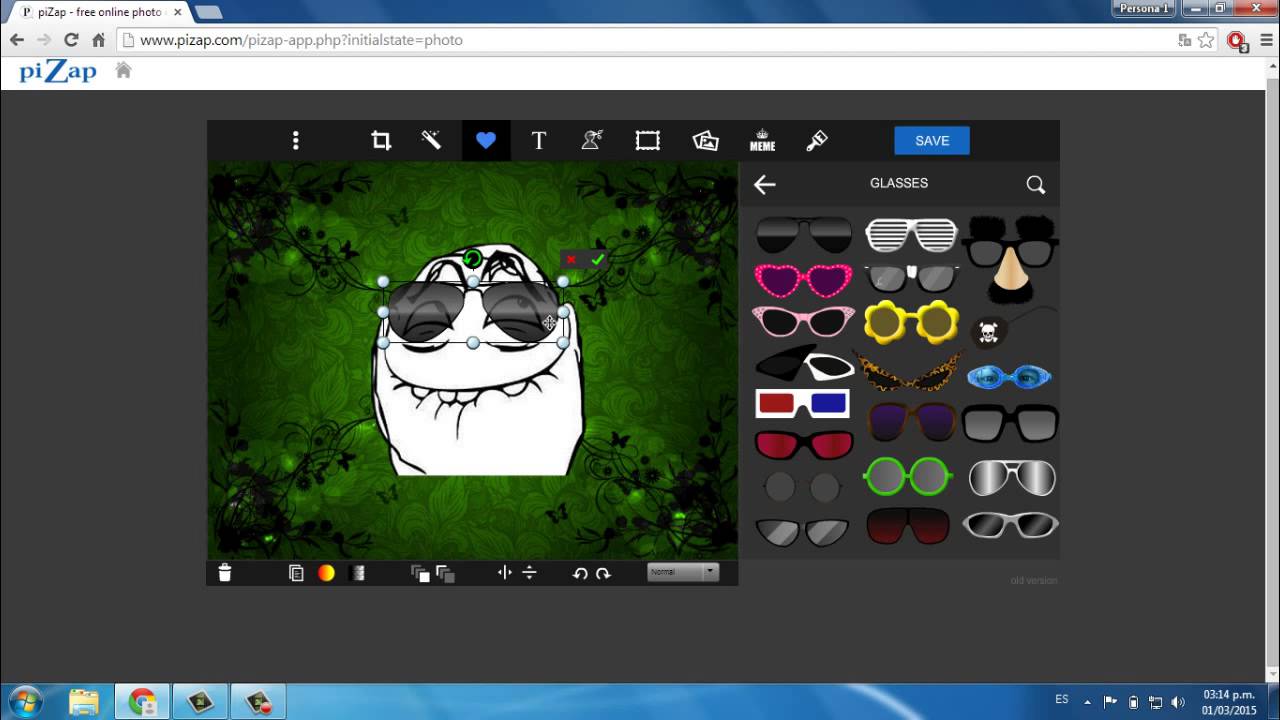Bring sticker to front layer
The height and width of the screenshot is (720, 1280).
tap(420, 573)
